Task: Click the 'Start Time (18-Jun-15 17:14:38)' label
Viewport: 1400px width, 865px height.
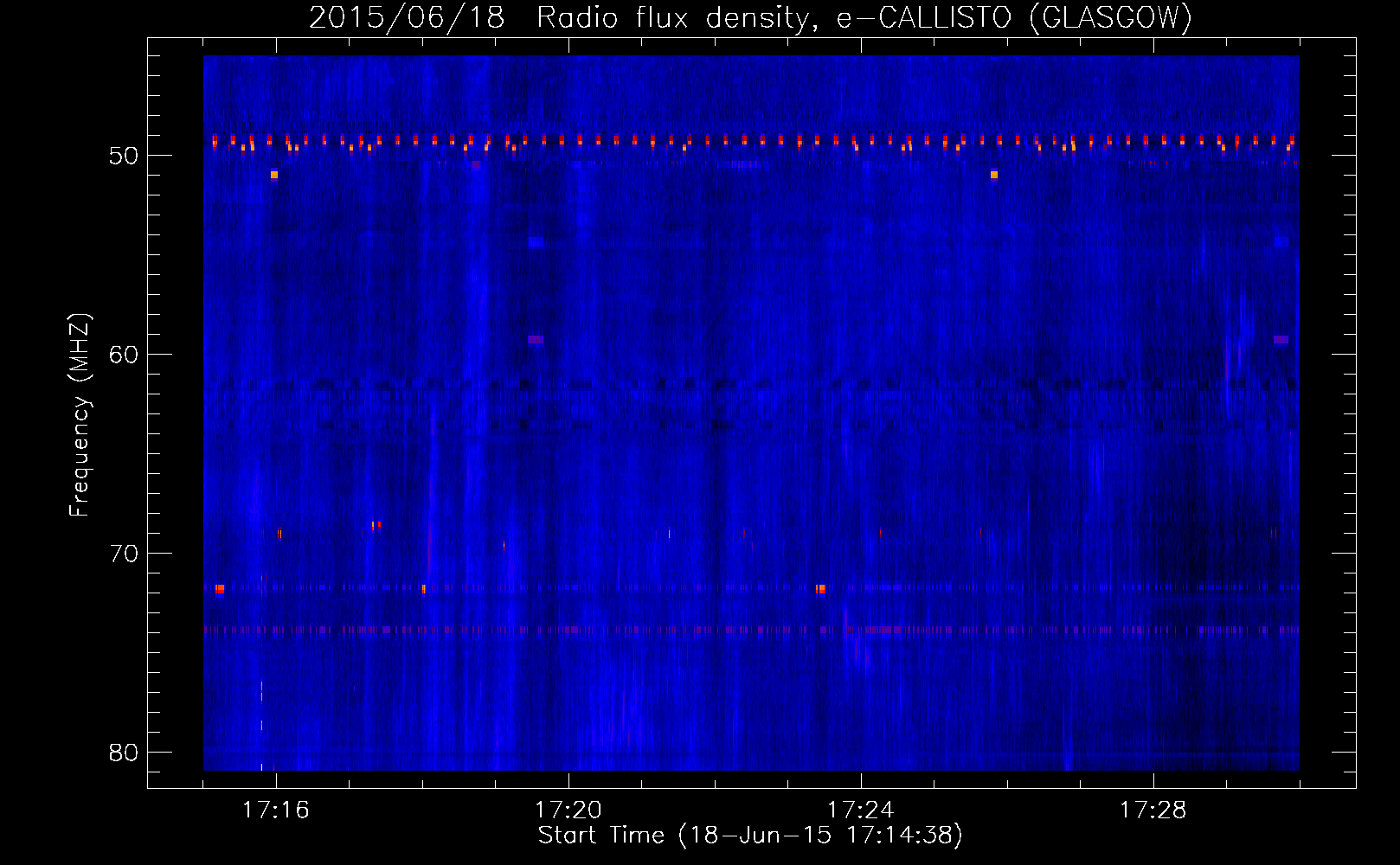Action: click(x=750, y=836)
